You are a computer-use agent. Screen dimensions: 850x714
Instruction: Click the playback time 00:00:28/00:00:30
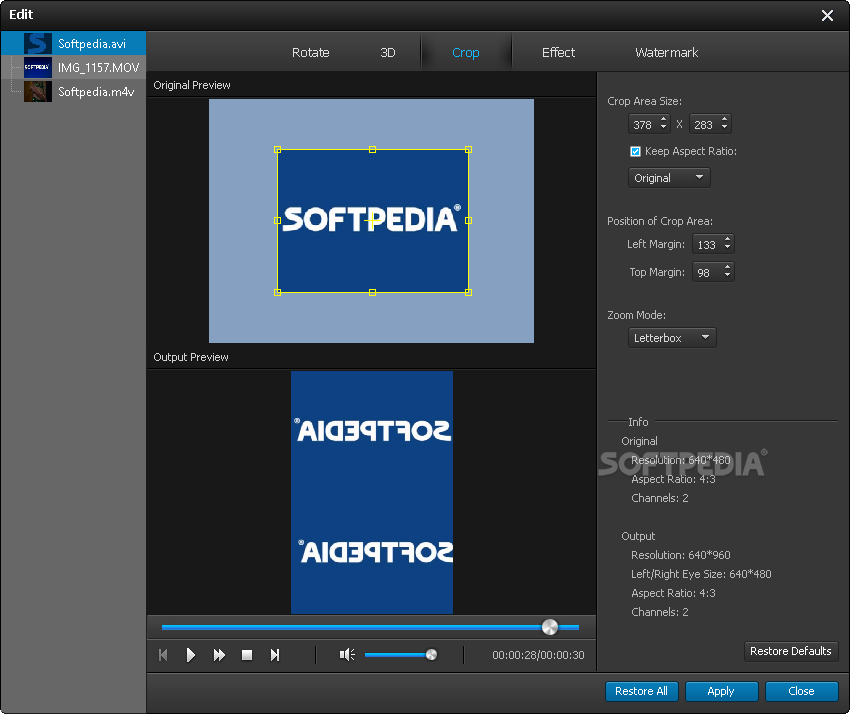pyautogui.click(x=538, y=655)
